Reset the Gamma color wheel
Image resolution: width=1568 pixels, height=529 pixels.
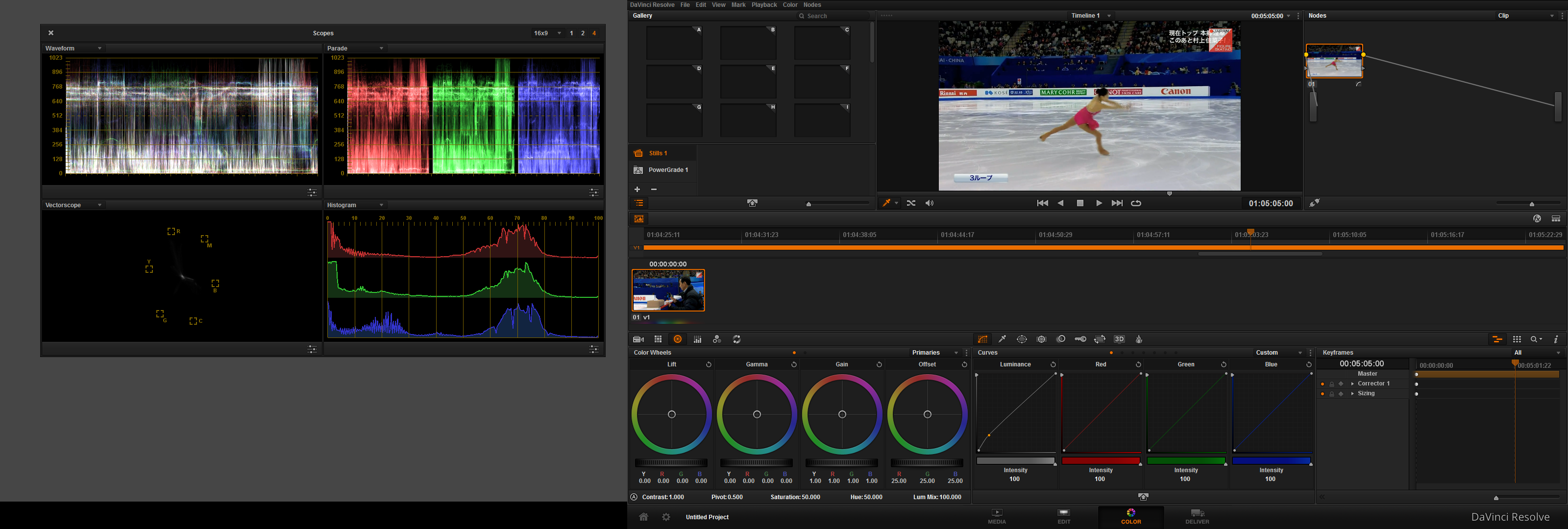794,364
